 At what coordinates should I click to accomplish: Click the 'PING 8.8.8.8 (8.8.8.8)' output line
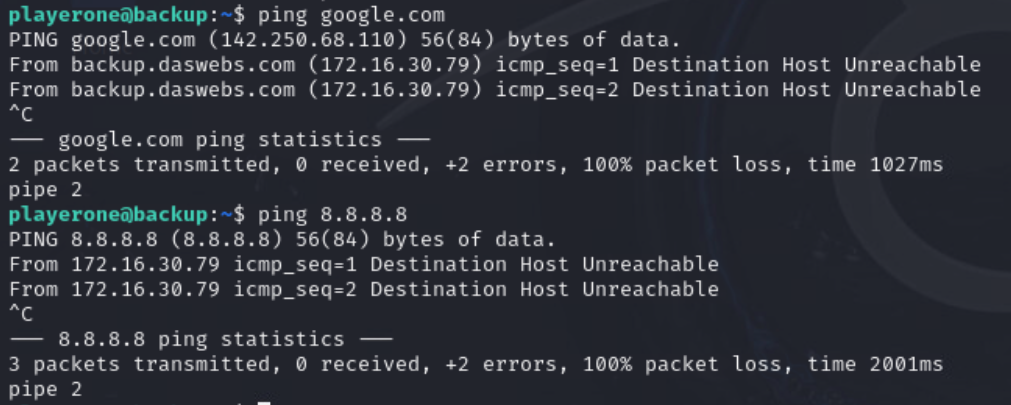pyautogui.click(x=146, y=239)
